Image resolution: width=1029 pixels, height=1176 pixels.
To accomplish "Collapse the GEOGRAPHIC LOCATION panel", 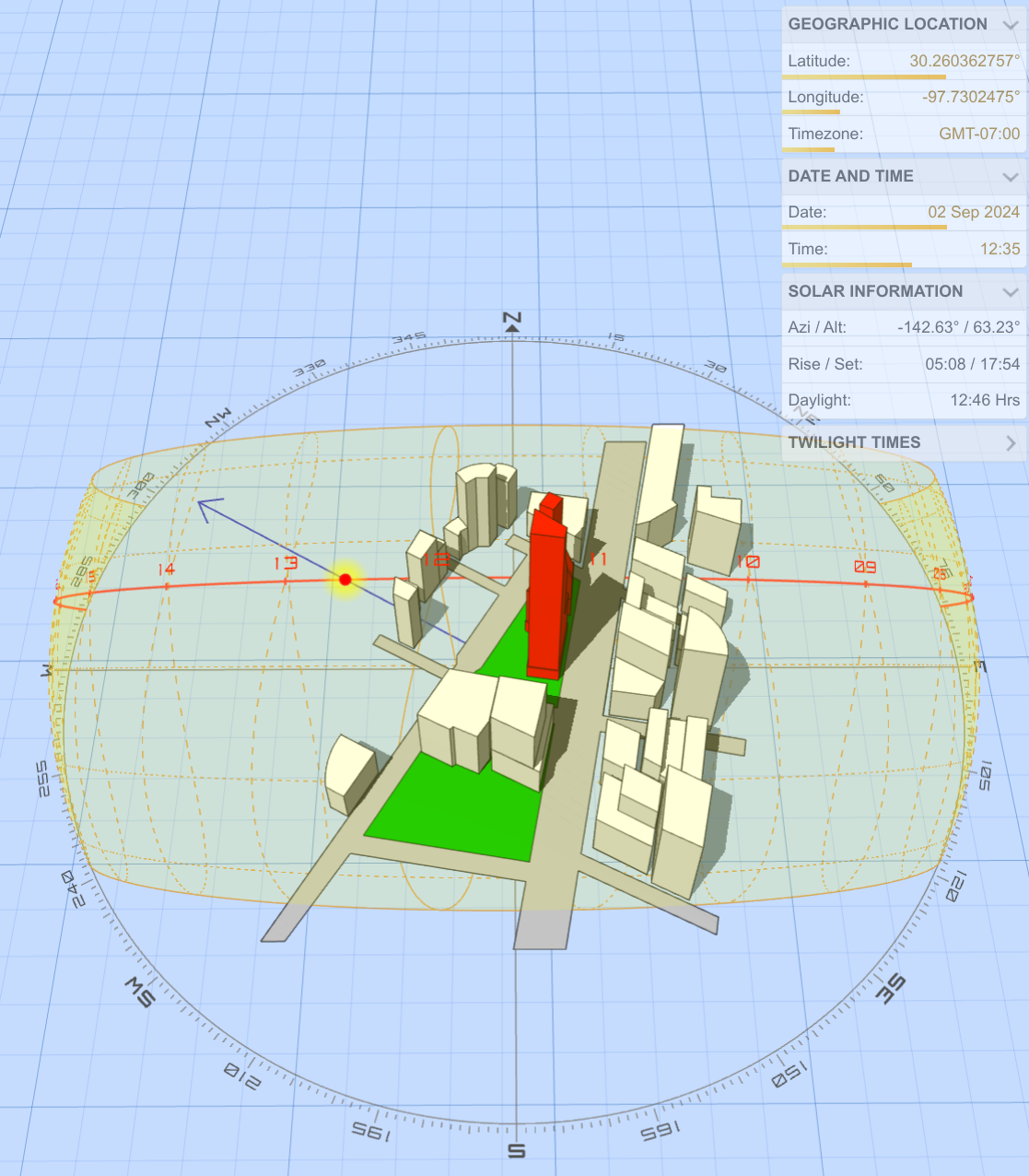I will click(x=1009, y=25).
